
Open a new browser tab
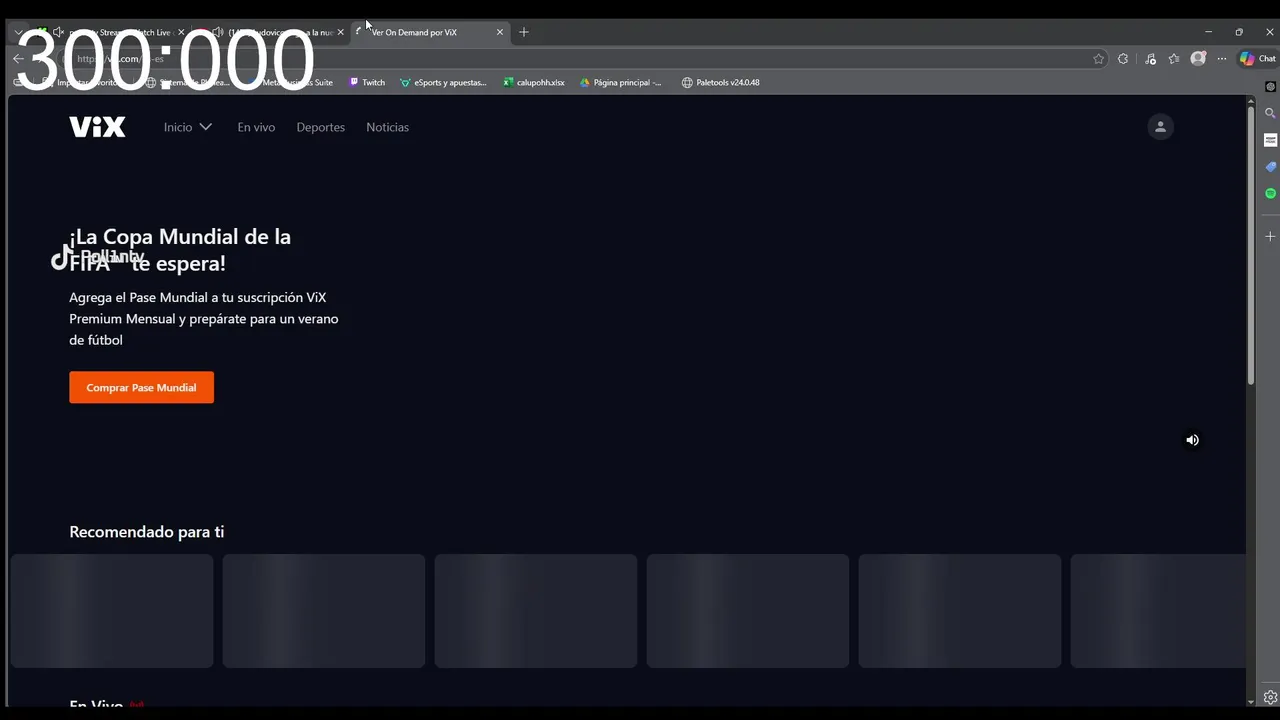pos(523,32)
